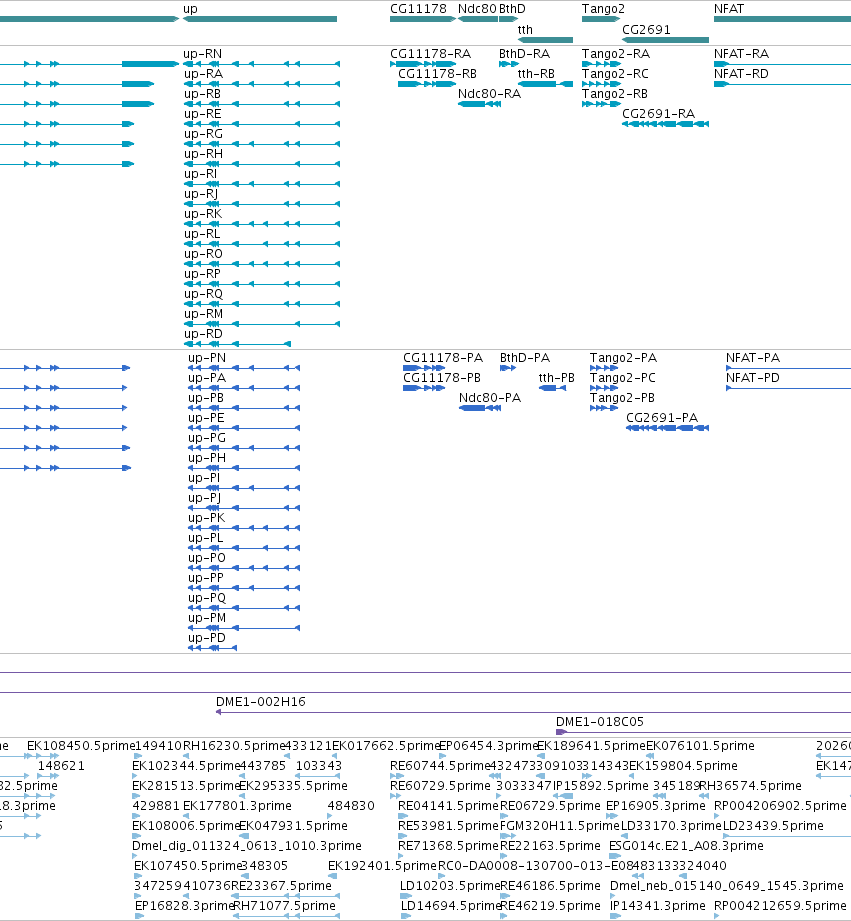
Task: Select the up-PD protein label
Action: pos(207,637)
